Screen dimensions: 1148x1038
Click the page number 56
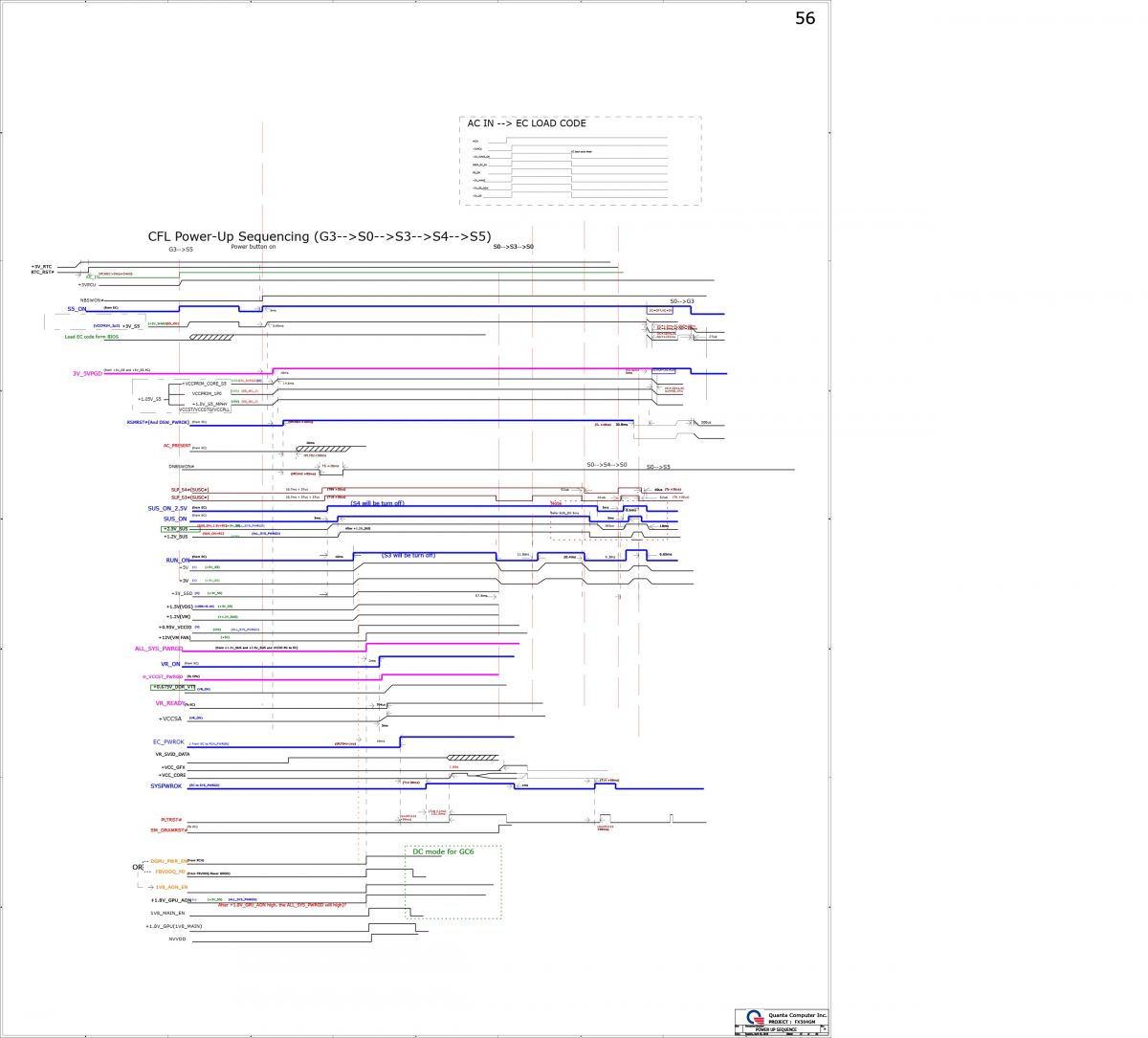click(806, 18)
